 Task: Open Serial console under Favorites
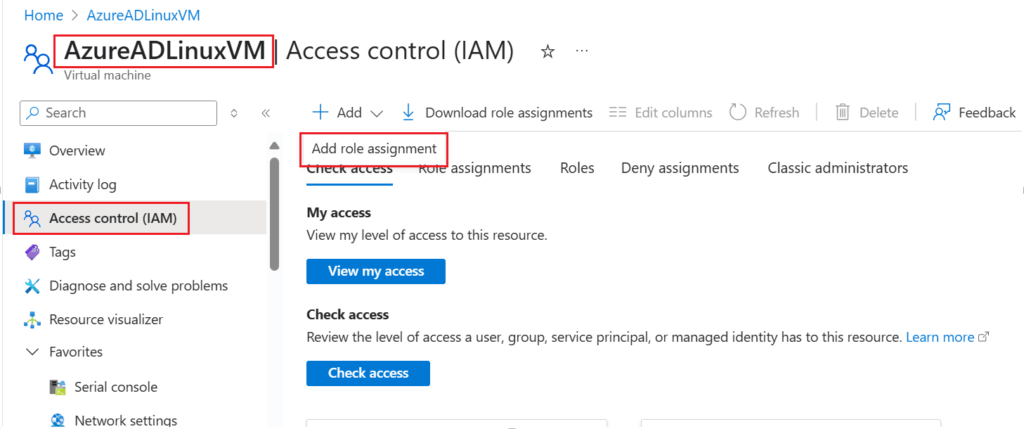coord(116,387)
